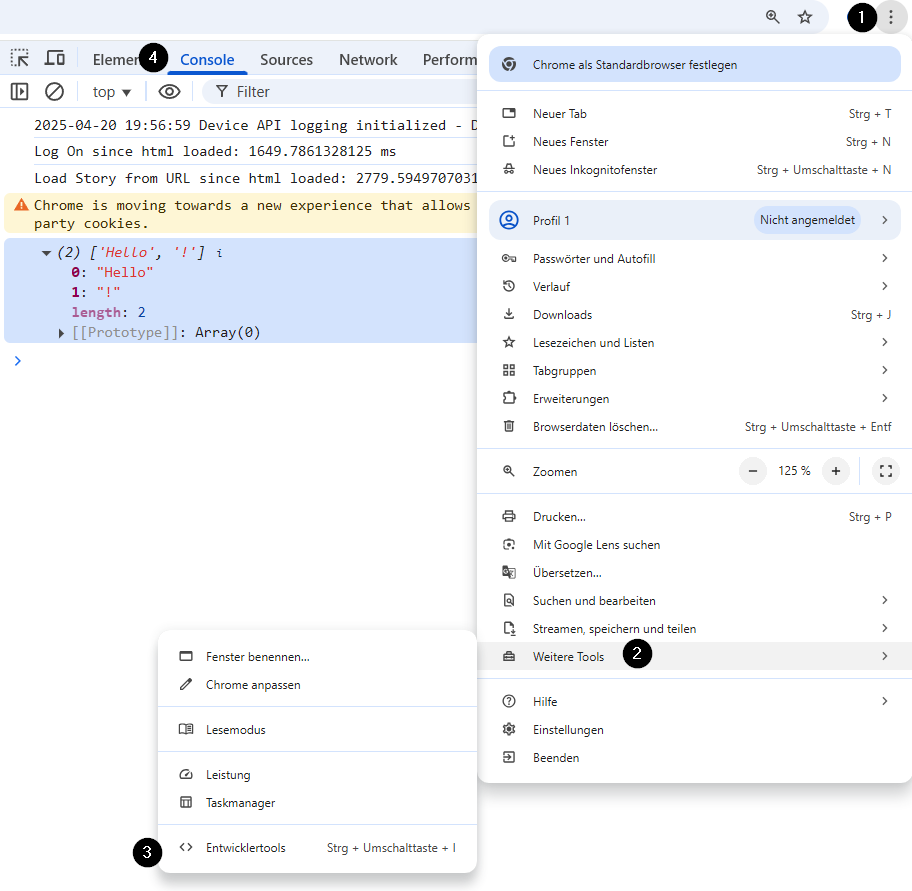Viewport: 912px width, 891px height.
Task: Choose Fenster benennen... in submenu
Action: tap(318, 657)
